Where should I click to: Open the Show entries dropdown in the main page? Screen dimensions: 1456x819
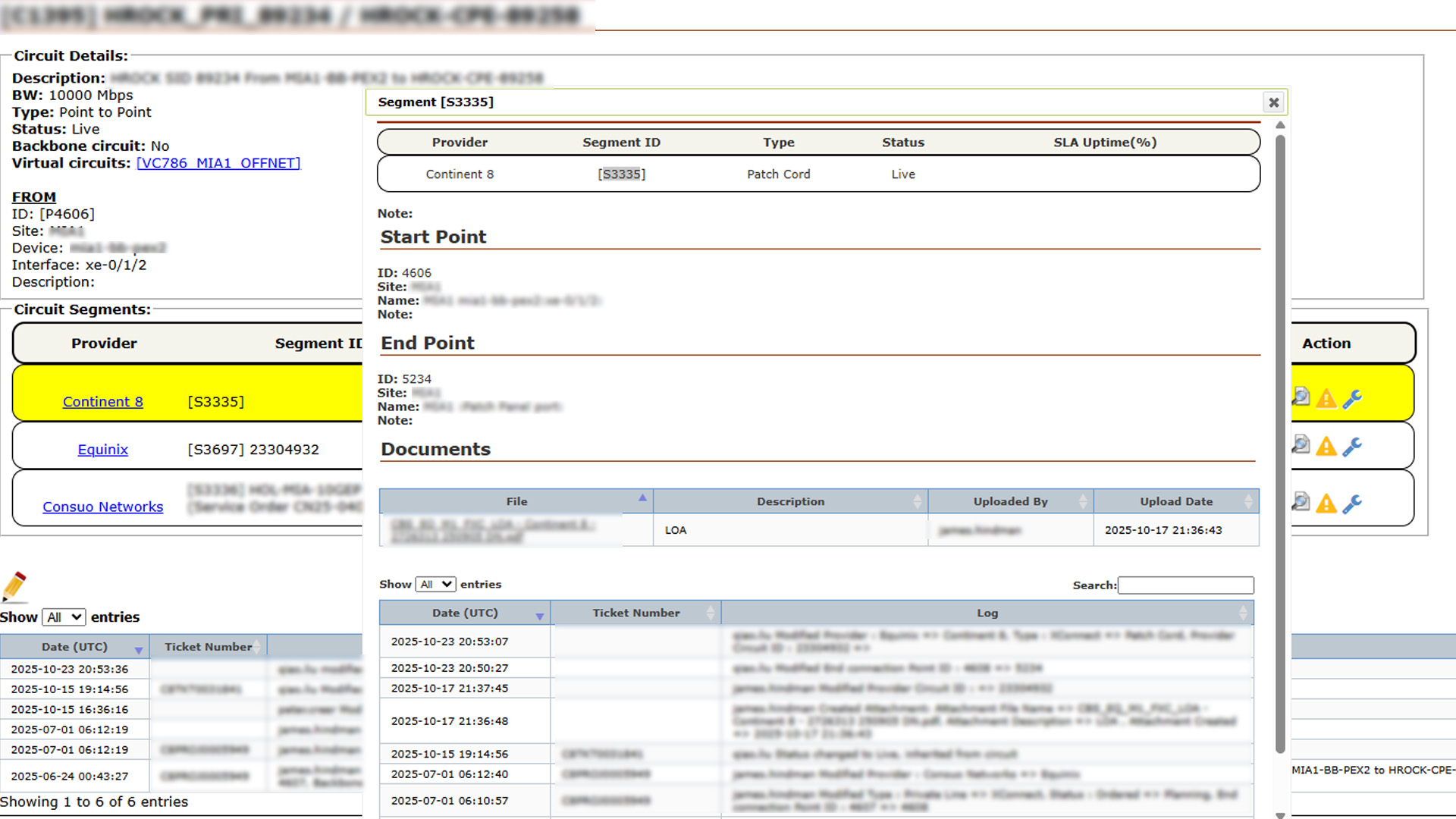(x=64, y=617)
